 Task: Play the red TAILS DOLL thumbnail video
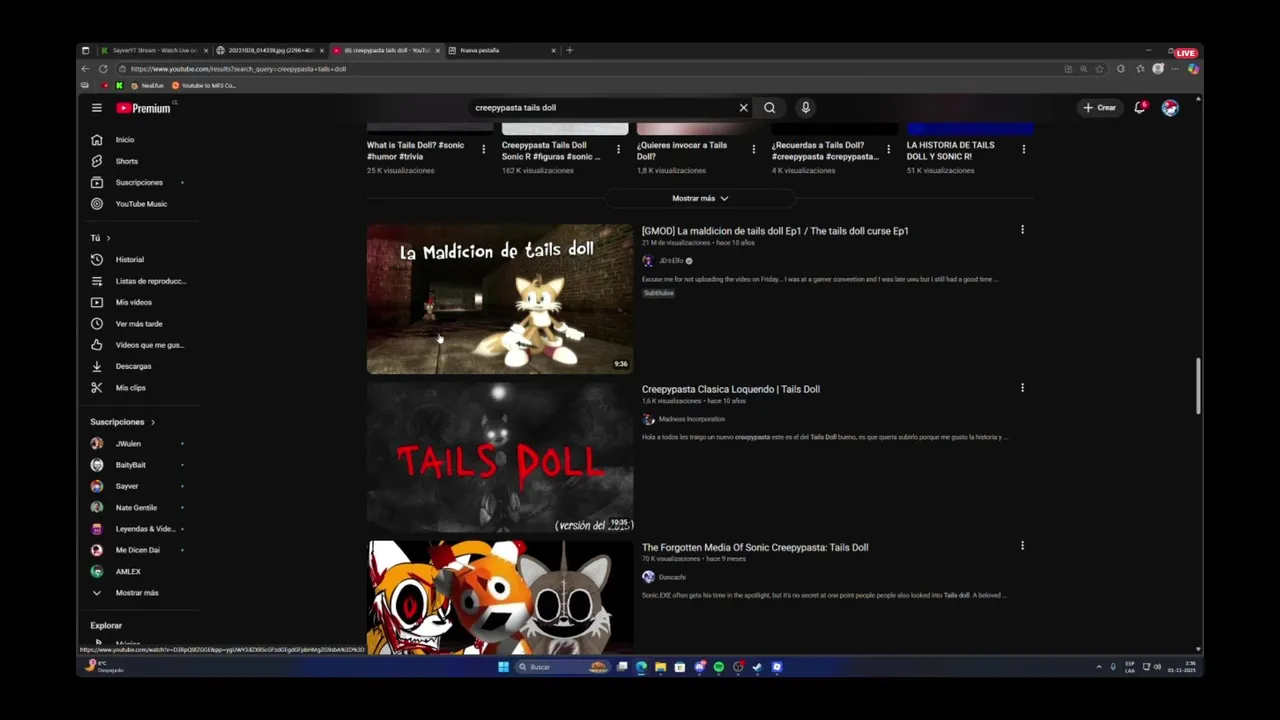(500, 457)
